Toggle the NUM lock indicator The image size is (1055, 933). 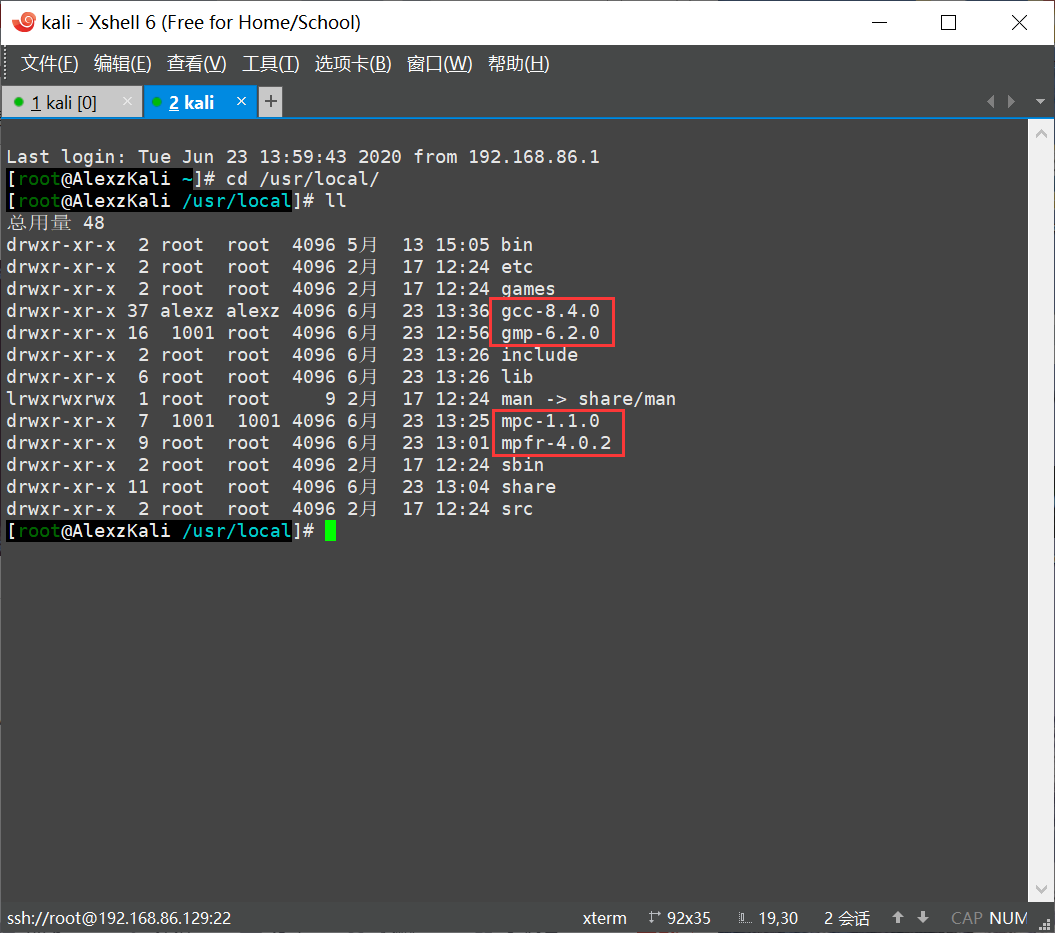(x=1008, y=918)
